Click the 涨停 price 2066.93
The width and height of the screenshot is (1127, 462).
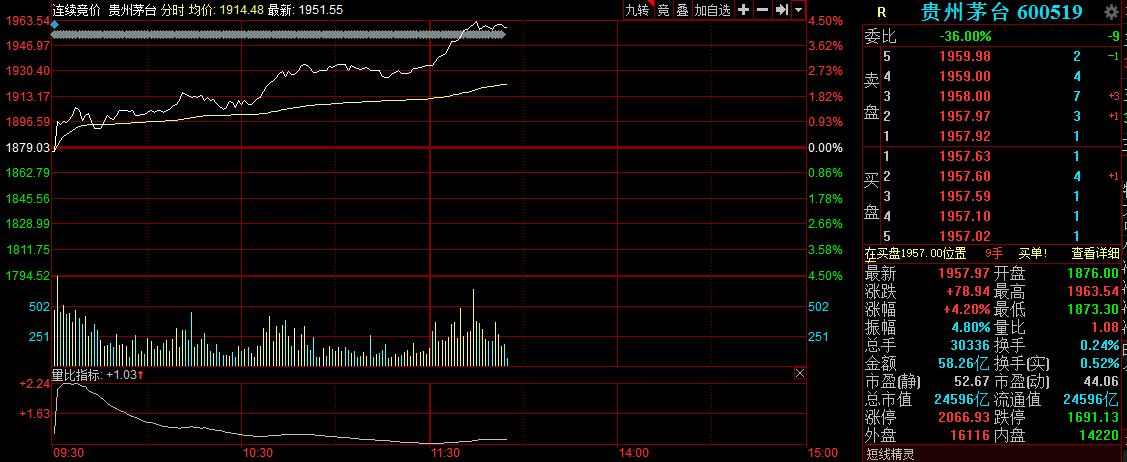click(x=965, y=417)
